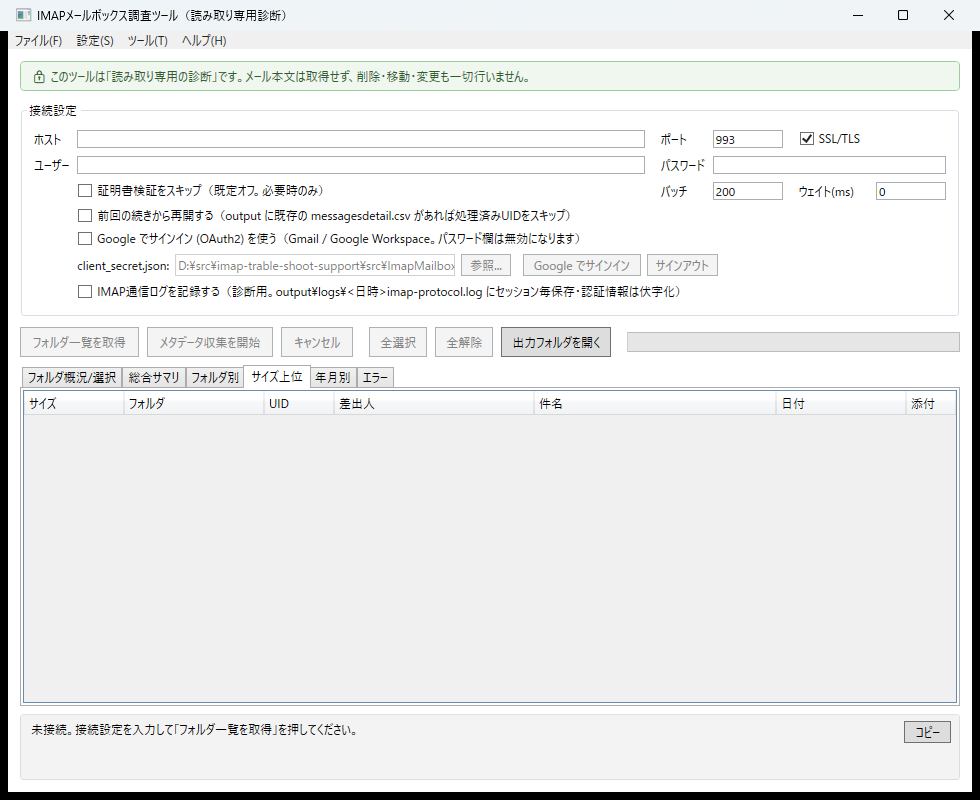Maximize the window
980x800 pixels.
(x=903, y=15)
